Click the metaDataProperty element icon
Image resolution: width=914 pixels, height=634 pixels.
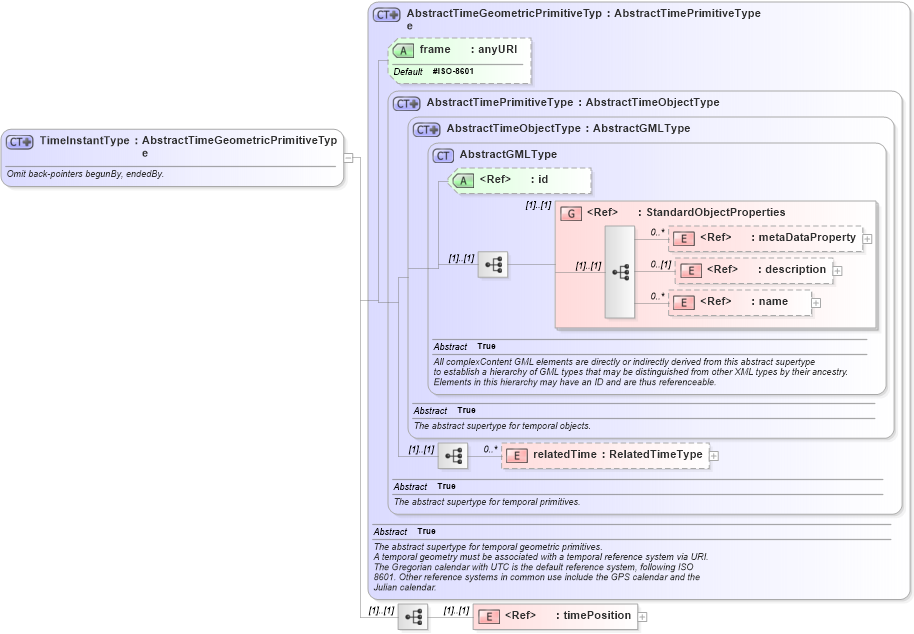click(684, 239)
